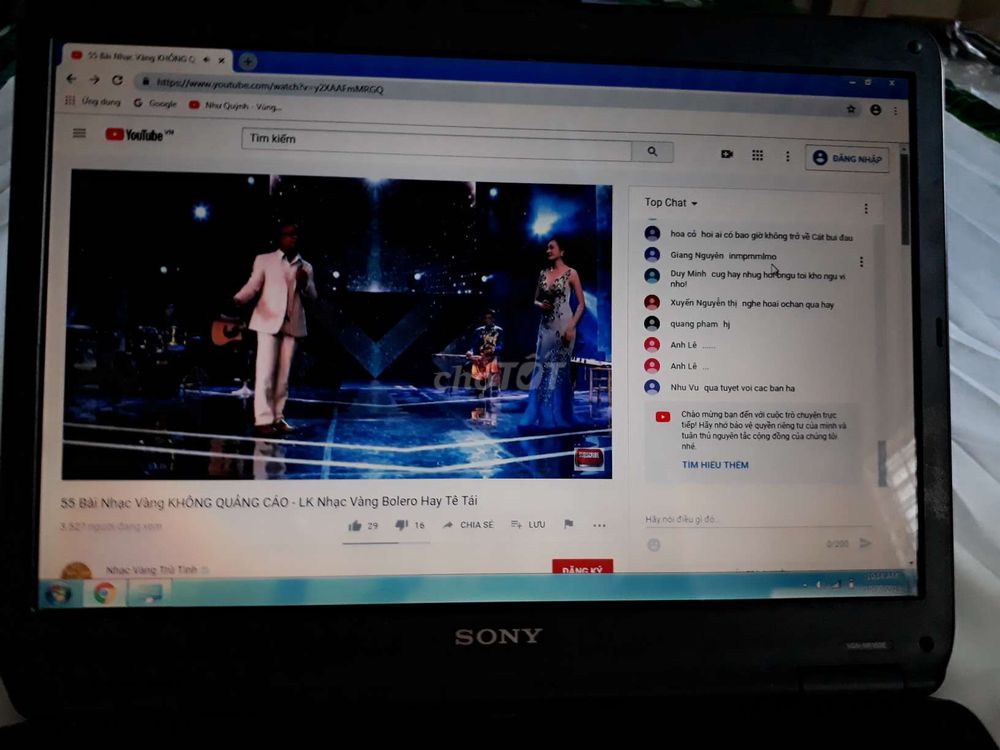Click the chat send arrow icon

pos(865,543)
